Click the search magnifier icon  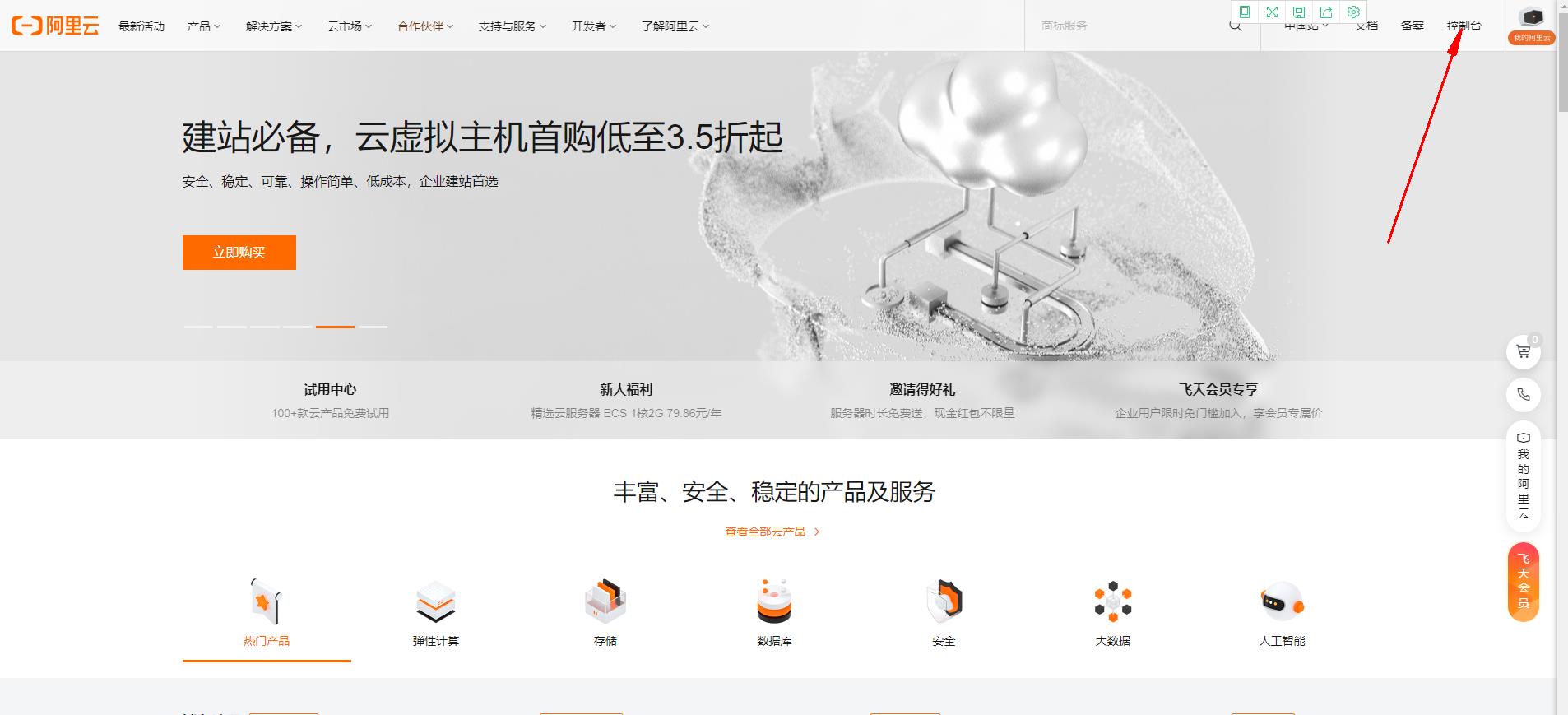1235,27
